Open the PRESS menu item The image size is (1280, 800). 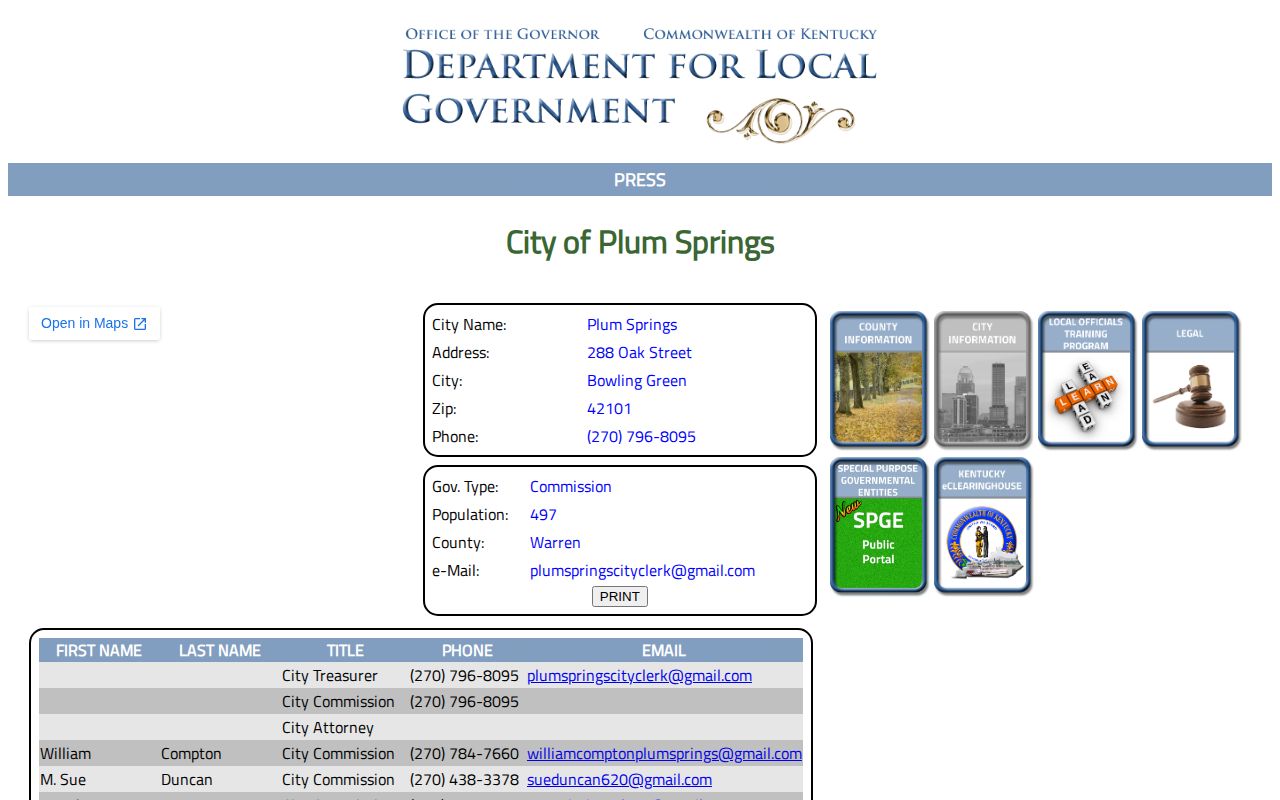[x=640, y=180]
